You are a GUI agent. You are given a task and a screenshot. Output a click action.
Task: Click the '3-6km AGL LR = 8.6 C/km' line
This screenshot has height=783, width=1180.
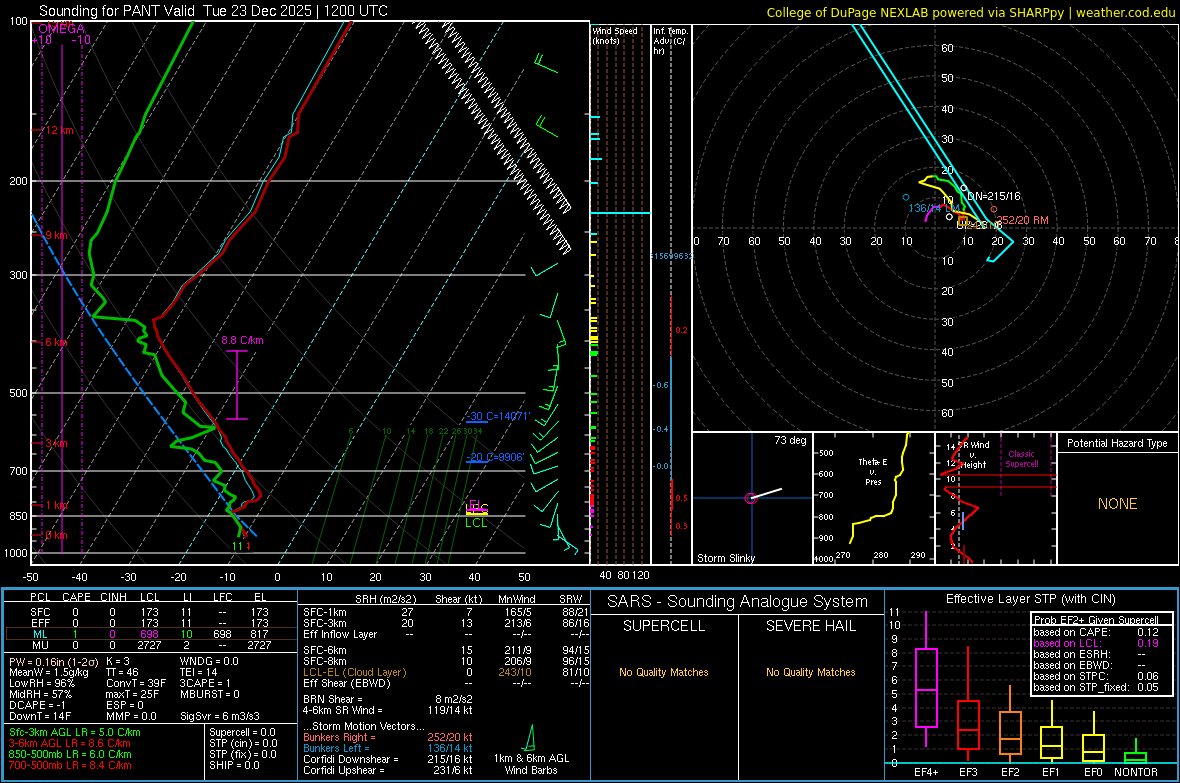point(70,743)
